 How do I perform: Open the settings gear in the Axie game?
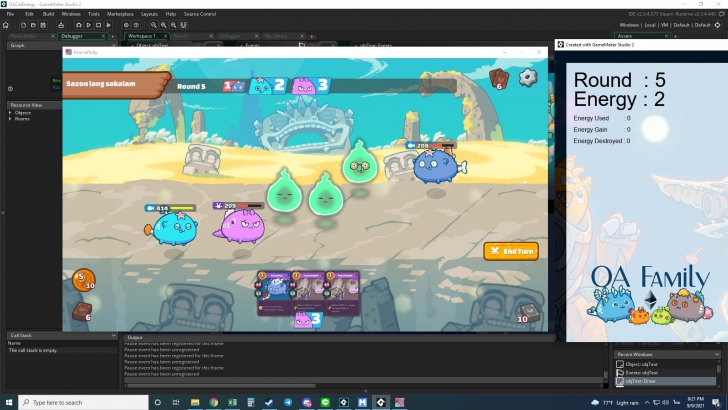pos(528,78)
